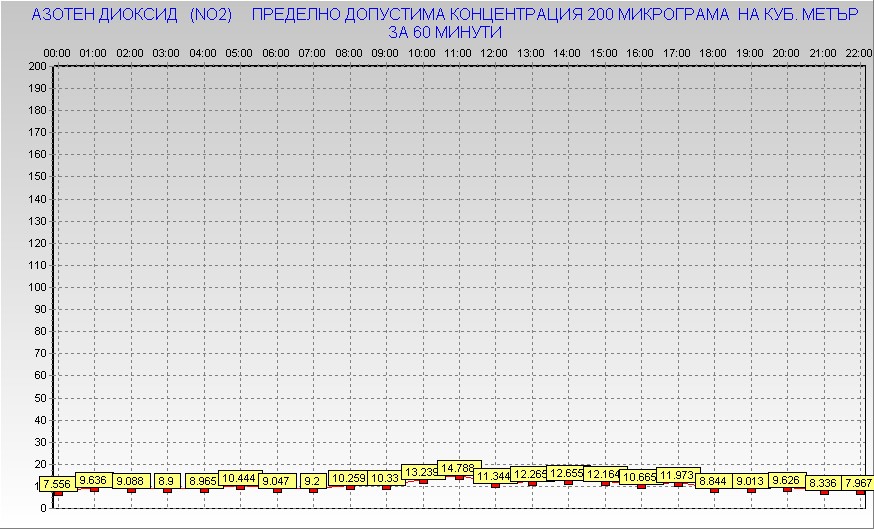This screenshot has width=874, height=529.
Task: Select the 9.636 value label
Action: click(x=93, y=480)
